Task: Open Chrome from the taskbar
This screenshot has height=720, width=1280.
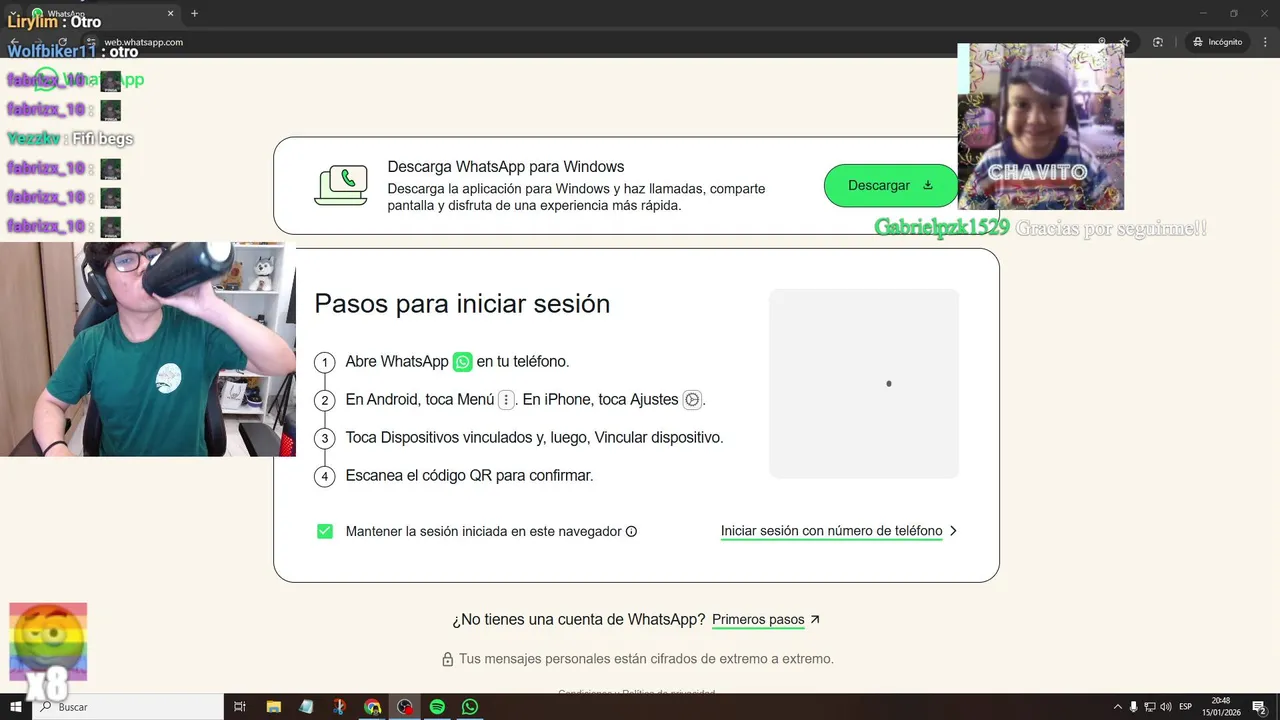Action: pos(372,707)
